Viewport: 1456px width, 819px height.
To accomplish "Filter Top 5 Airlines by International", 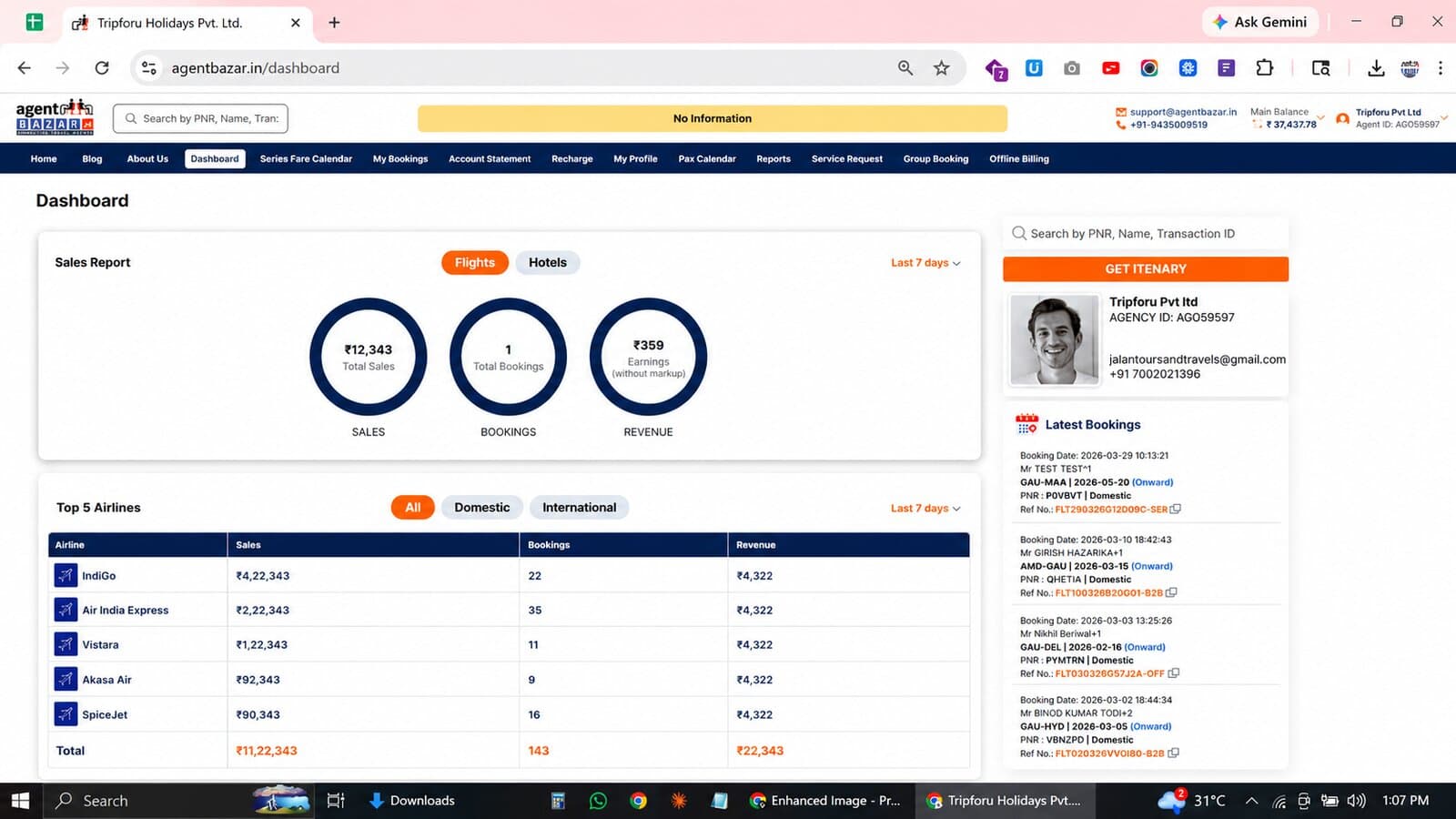I will click(580, 508).
